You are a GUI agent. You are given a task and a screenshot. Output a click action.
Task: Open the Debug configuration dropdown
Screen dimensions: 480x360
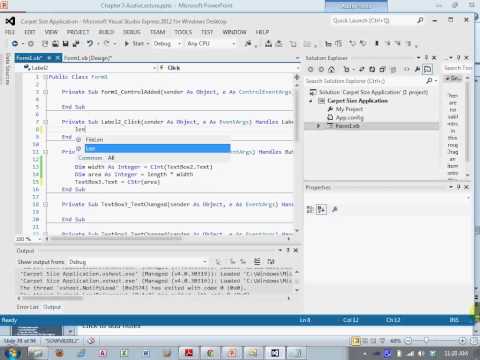(x=167, y=44)
